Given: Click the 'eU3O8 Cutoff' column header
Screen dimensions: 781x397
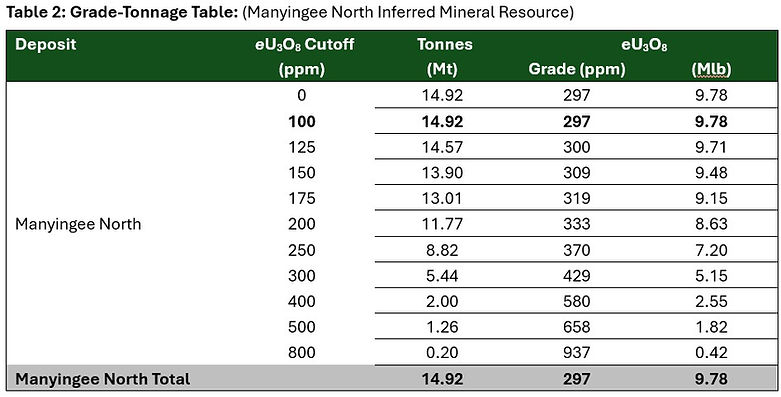Looking at the screenshot, I should pyautogui.click(x=304, y=45).
